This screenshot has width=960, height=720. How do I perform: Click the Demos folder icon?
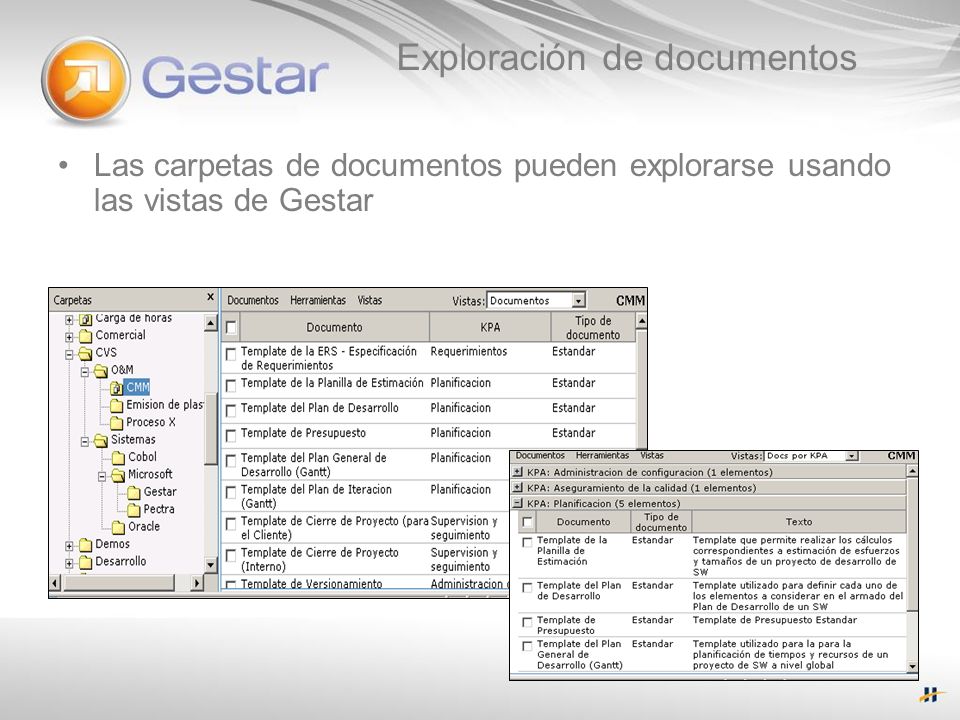pos(86,544)
